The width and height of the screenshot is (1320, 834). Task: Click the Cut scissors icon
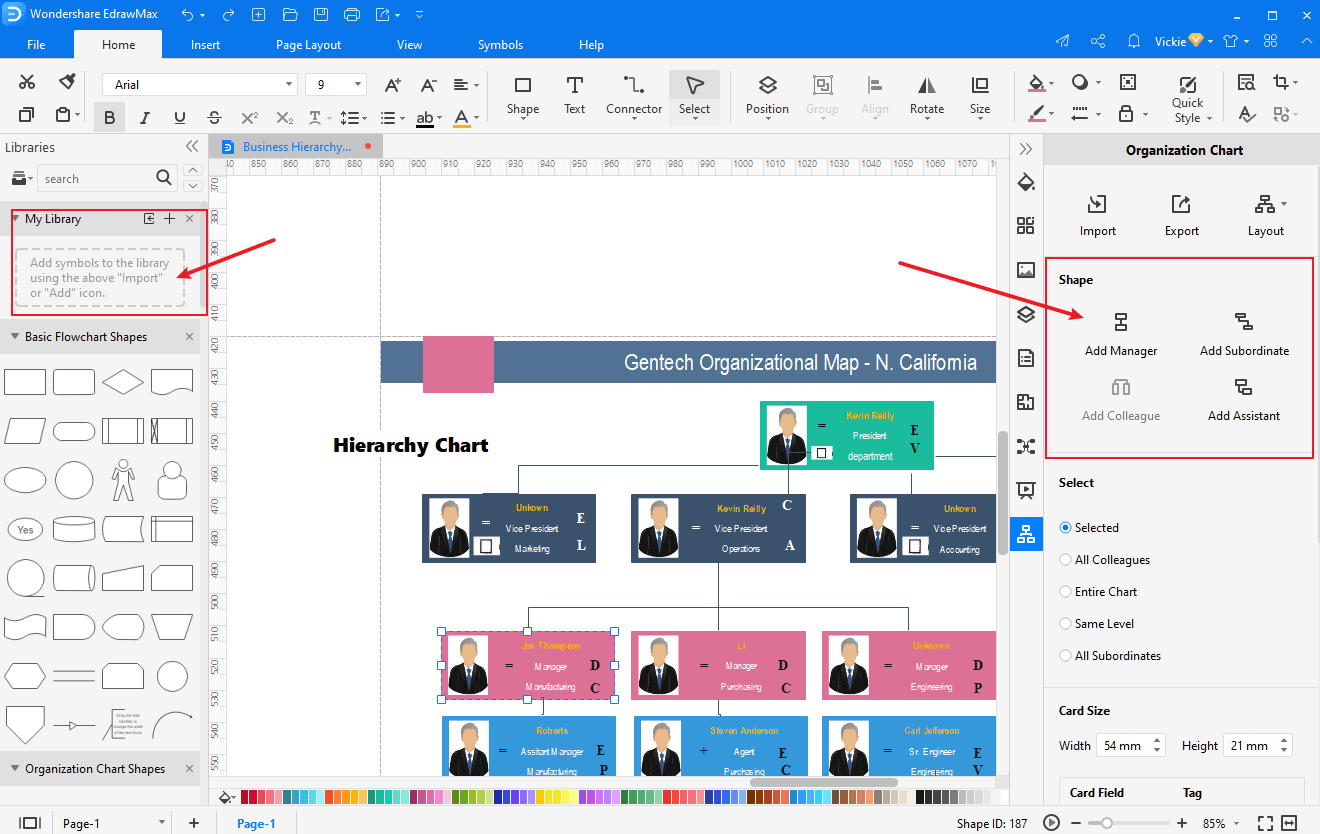pos(27,83)
